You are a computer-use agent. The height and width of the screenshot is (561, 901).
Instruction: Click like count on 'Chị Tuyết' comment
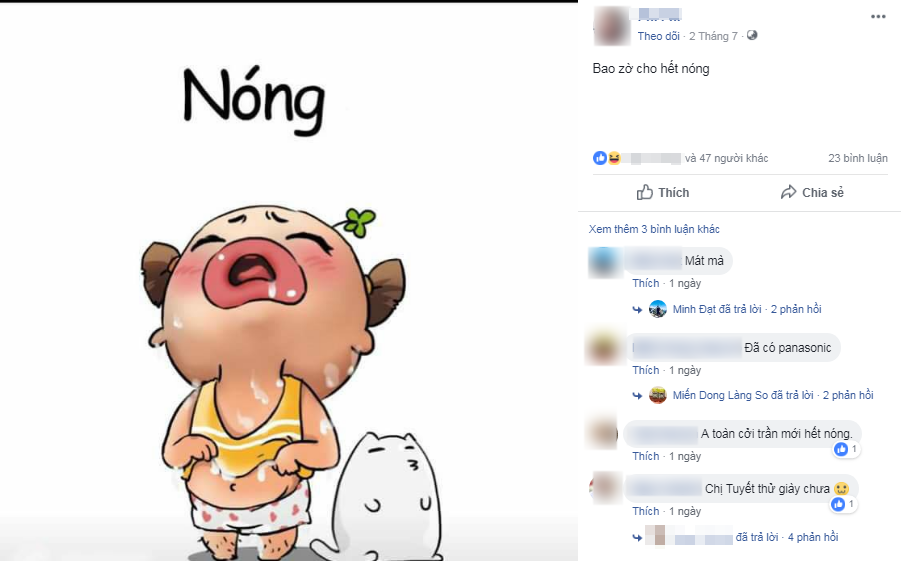coord(844,504)
